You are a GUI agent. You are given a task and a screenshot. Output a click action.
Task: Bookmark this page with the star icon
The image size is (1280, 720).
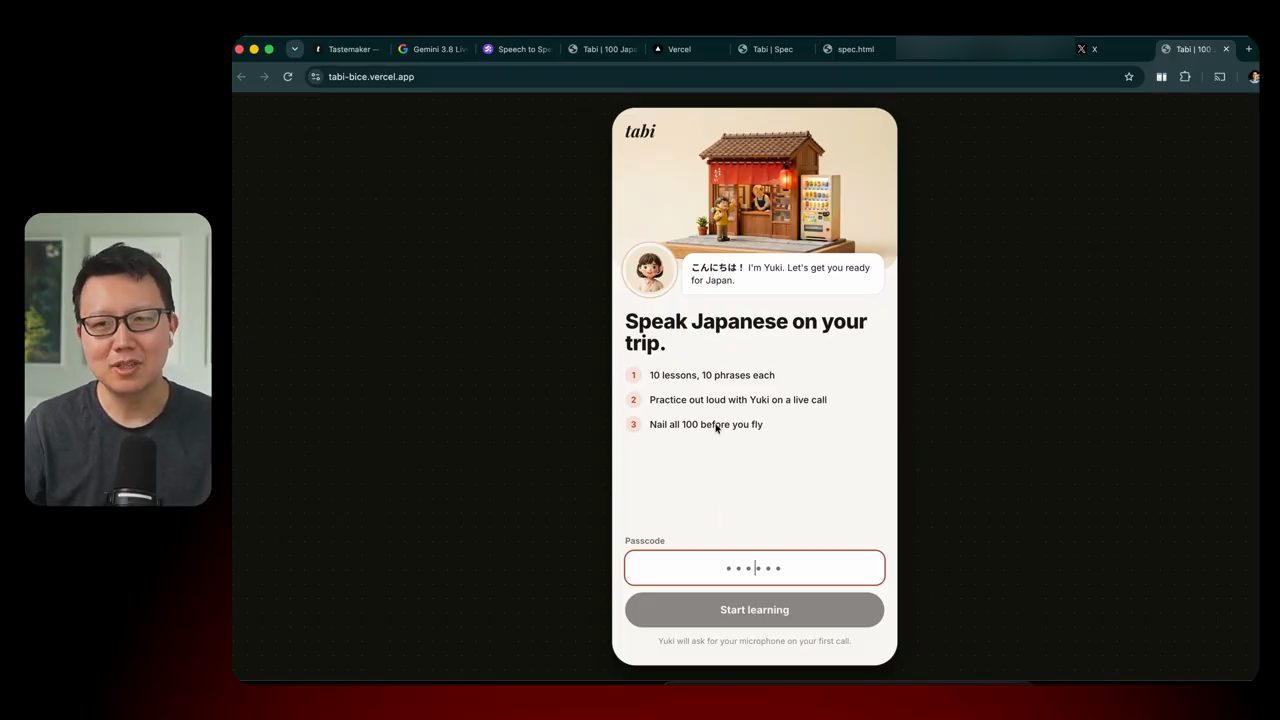(x=1129, y=77)
